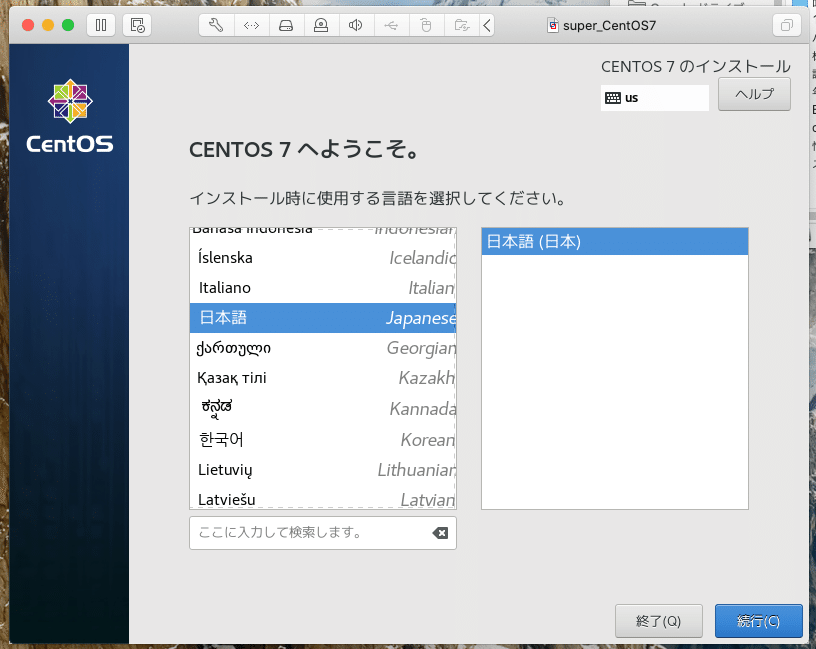
Task: Click the CentOS logo in the sidebar
Action: [x=70, y=116]
